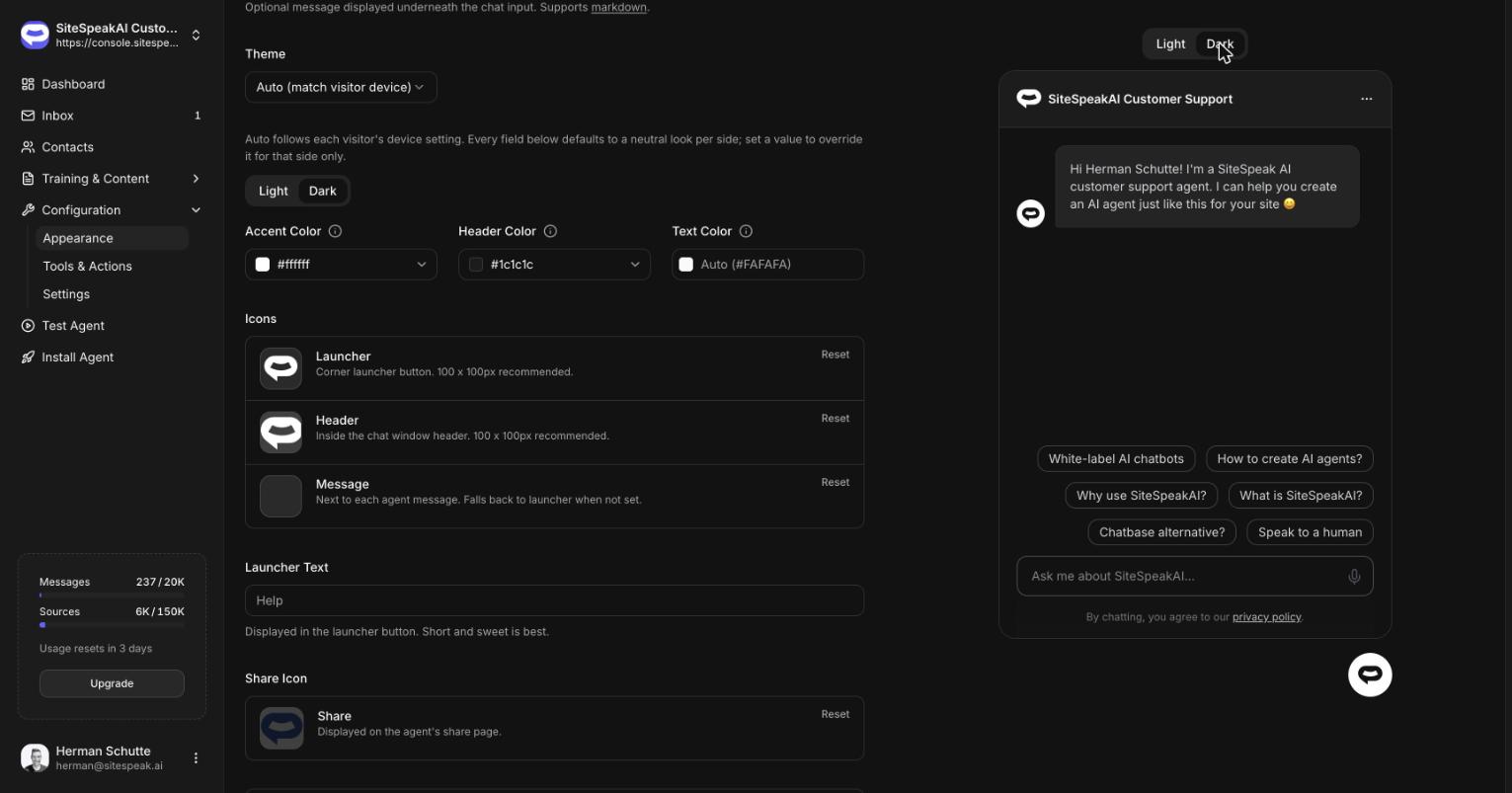The height and width of the screenshot is (793, 1512).
Task: Click the Install Agent rocket icon
Action: click(x=28, y=357)
